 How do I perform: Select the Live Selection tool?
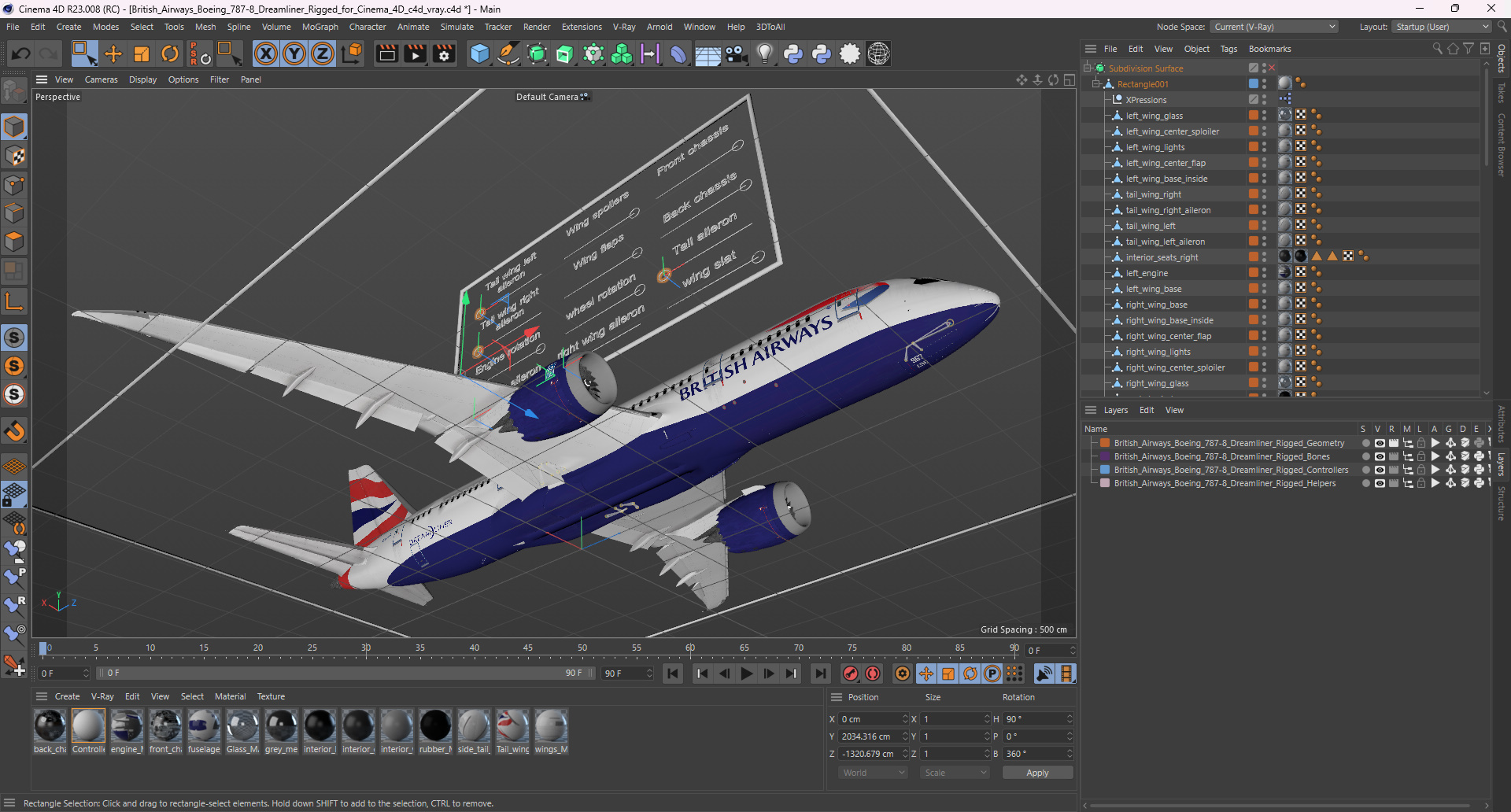coord(84,54)
